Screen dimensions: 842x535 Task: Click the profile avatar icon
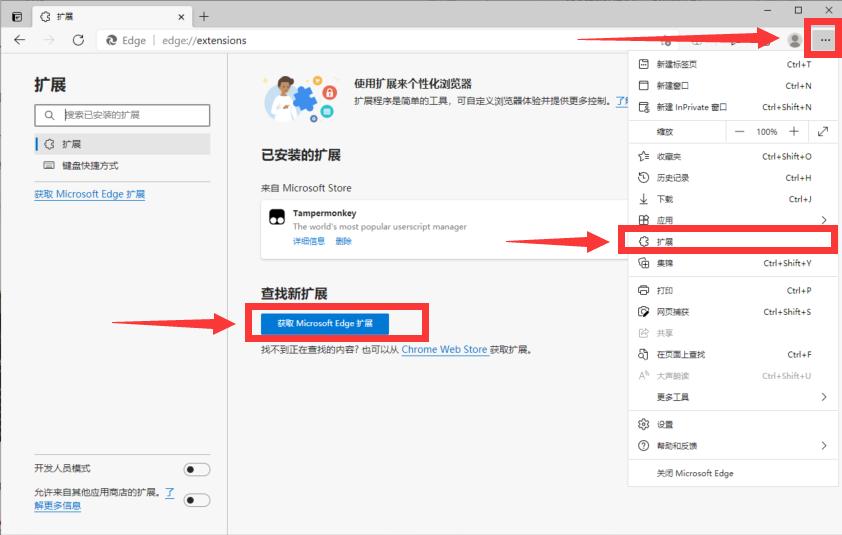point(795,40)
